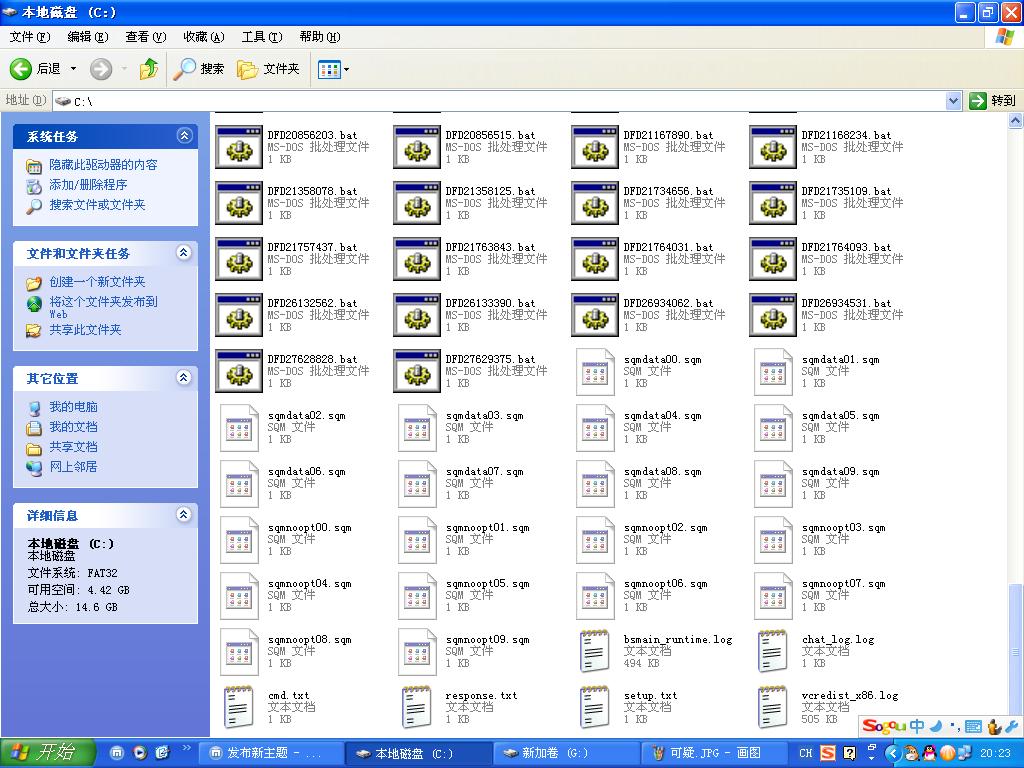
Task: Open the Back history dropdown arrow
Action: (x=73, y=69)
